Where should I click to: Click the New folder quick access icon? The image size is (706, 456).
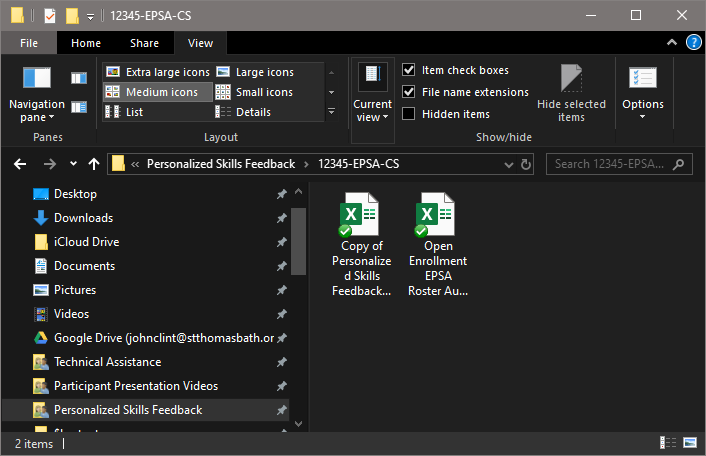tap(72, 16)
